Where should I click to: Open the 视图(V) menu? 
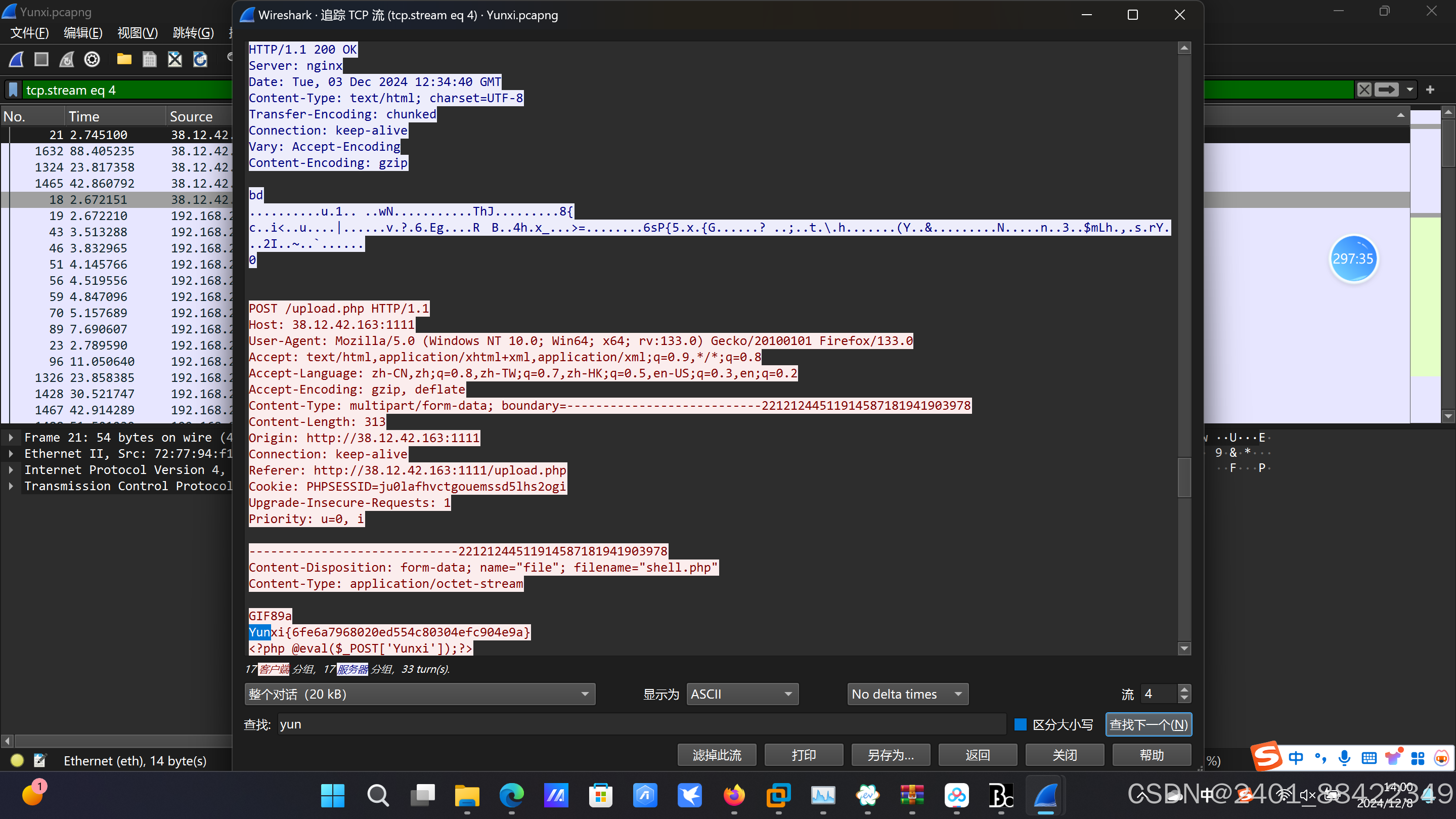[x=138, y=33]
